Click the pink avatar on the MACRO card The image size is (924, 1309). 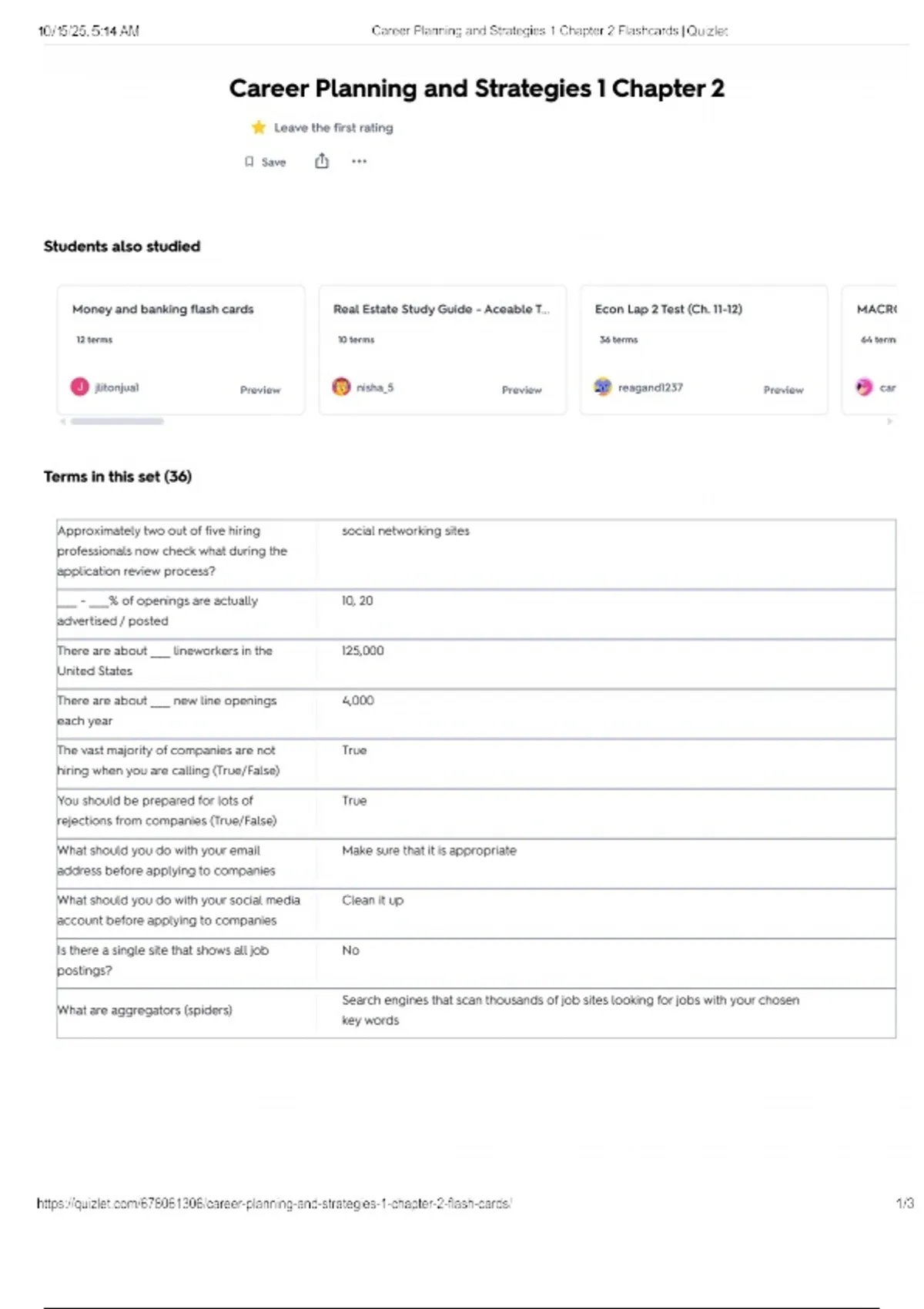pyautogui.click(x=864, y=387)
